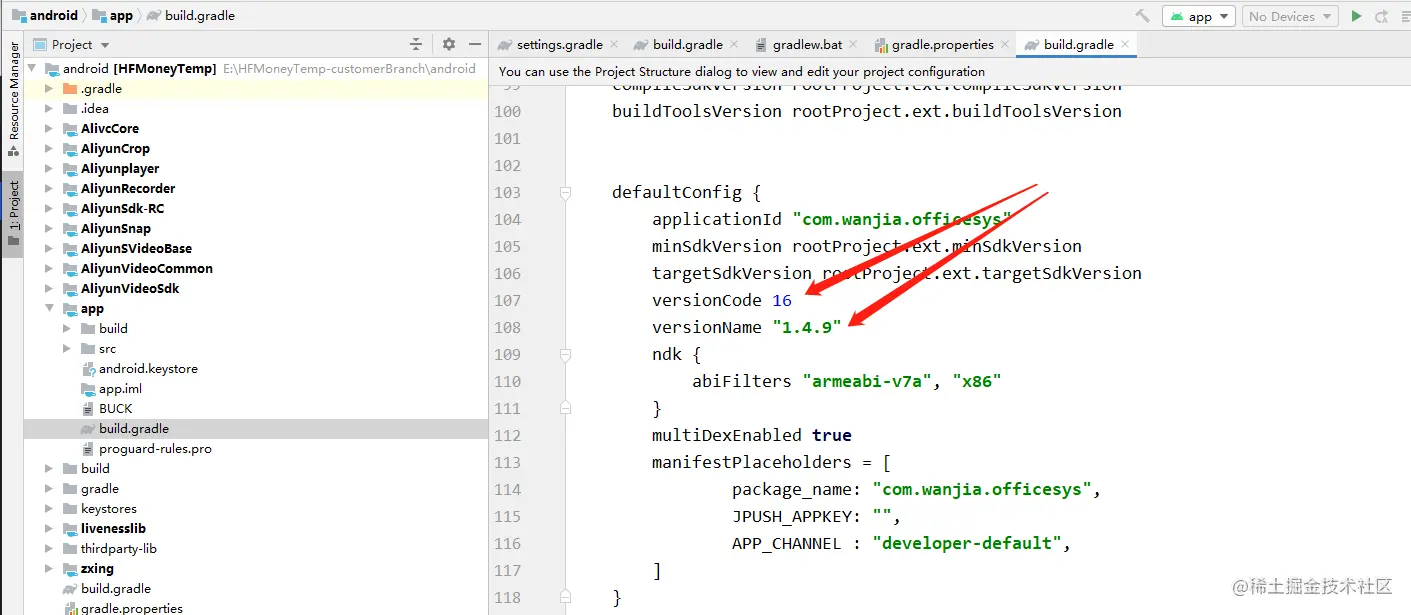Click the applicationId "com.wanjia.officesys" string
The width and height of the screenshot is (1411, 615).
(902, 219)
